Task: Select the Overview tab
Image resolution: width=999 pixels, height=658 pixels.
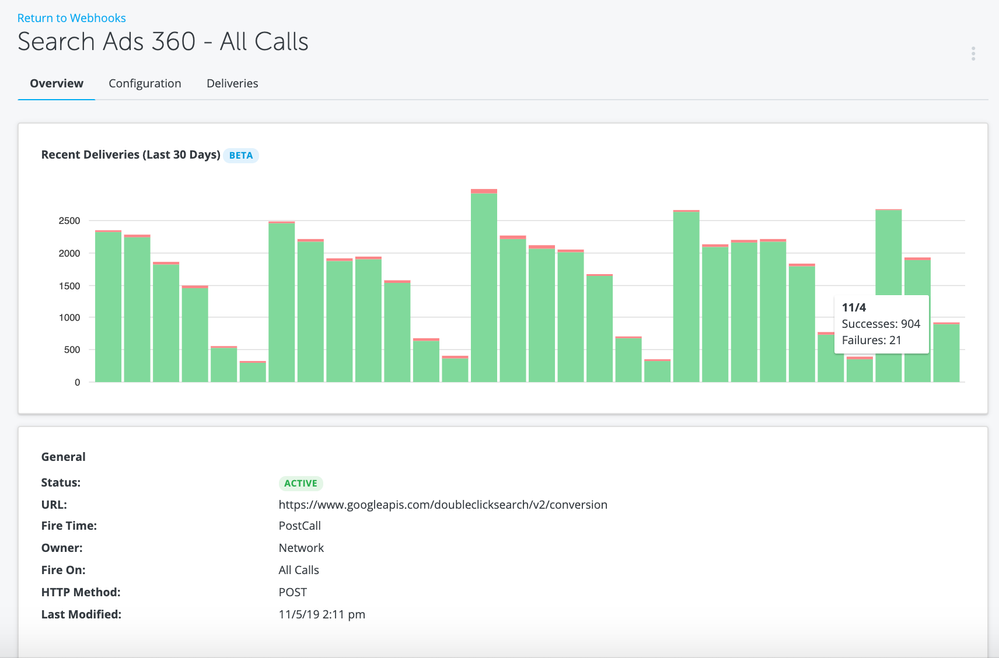Action: [57, 84]
